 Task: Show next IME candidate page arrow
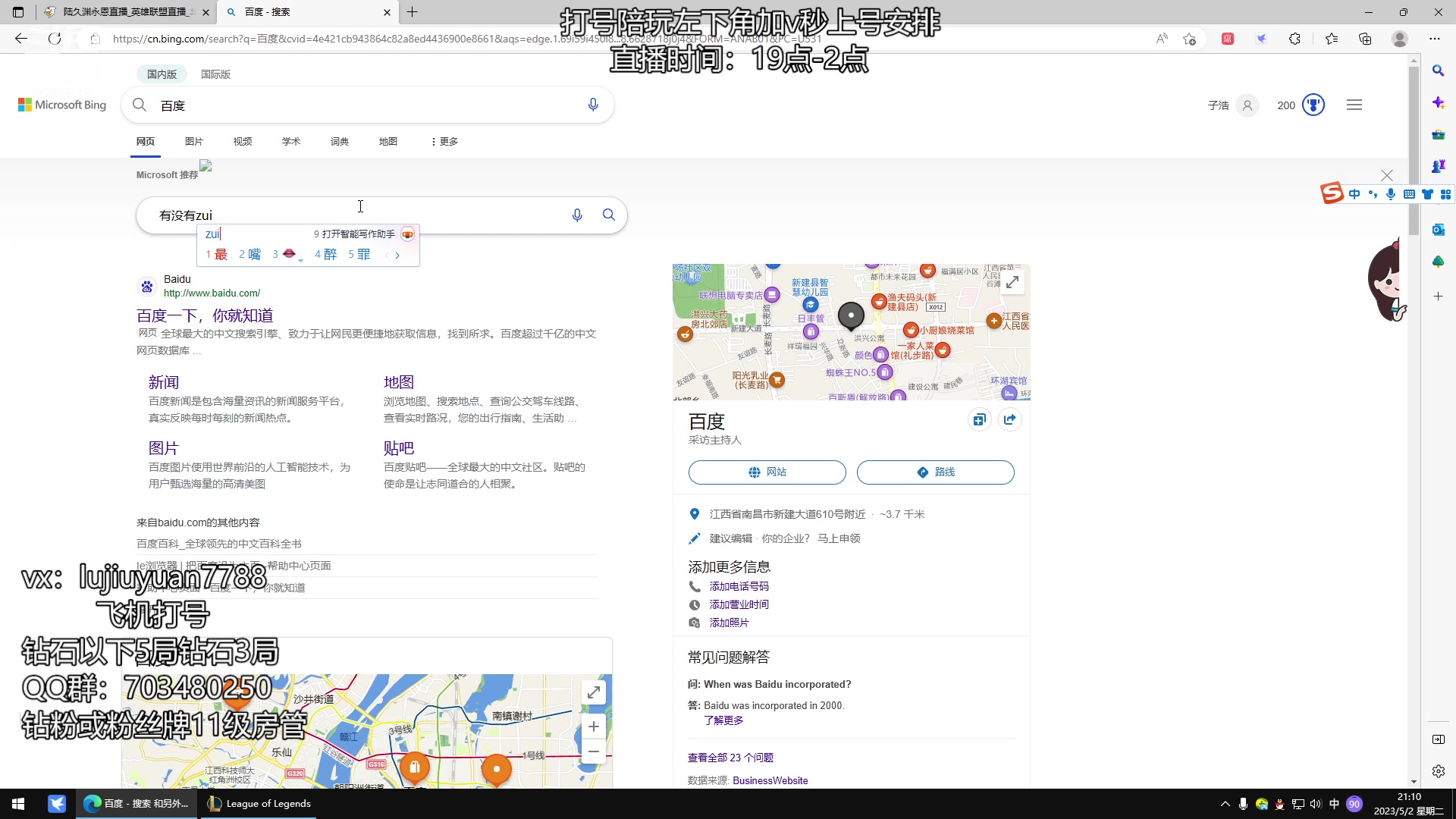[x=397, y=256]
